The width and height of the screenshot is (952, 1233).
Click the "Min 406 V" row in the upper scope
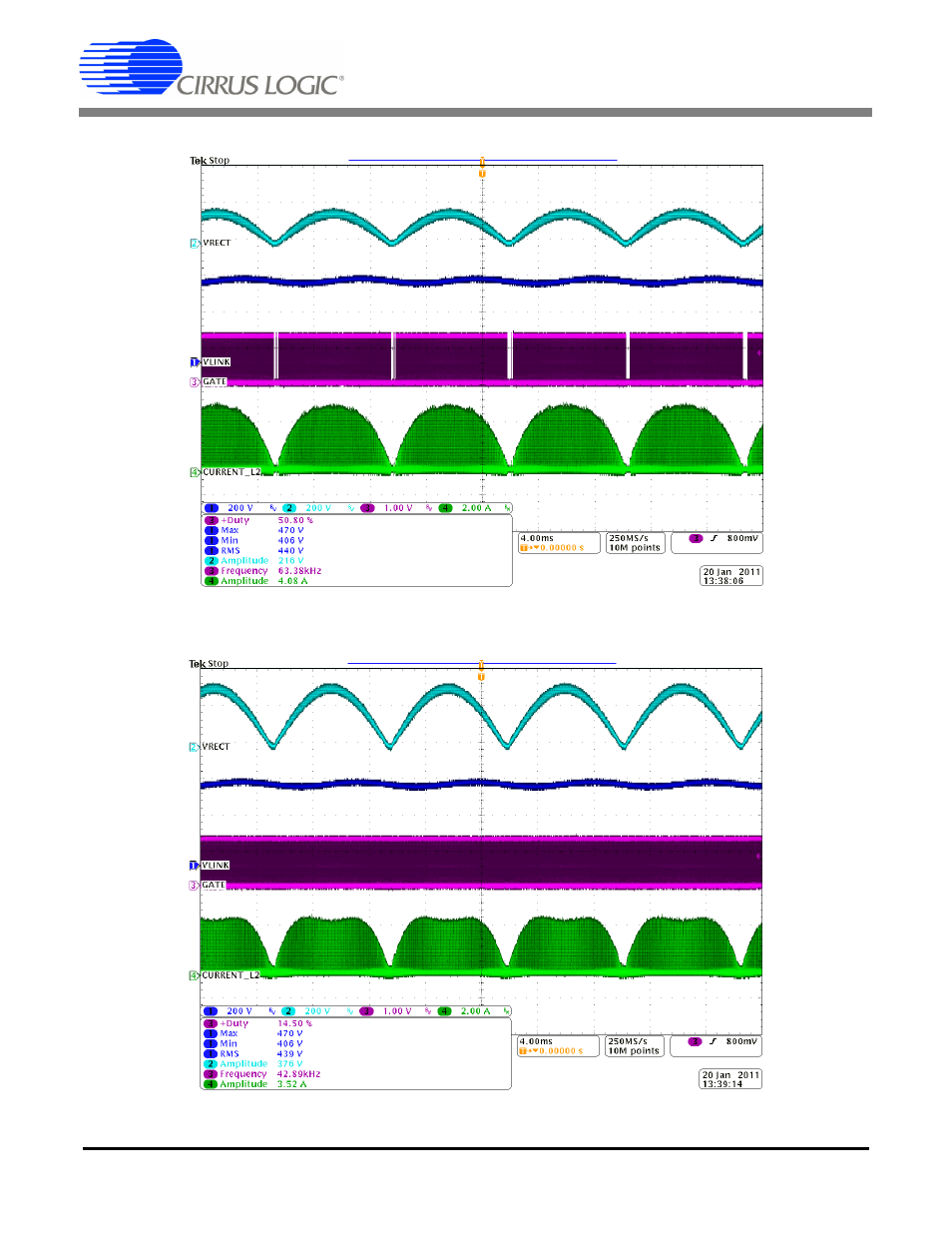[254, 540]
